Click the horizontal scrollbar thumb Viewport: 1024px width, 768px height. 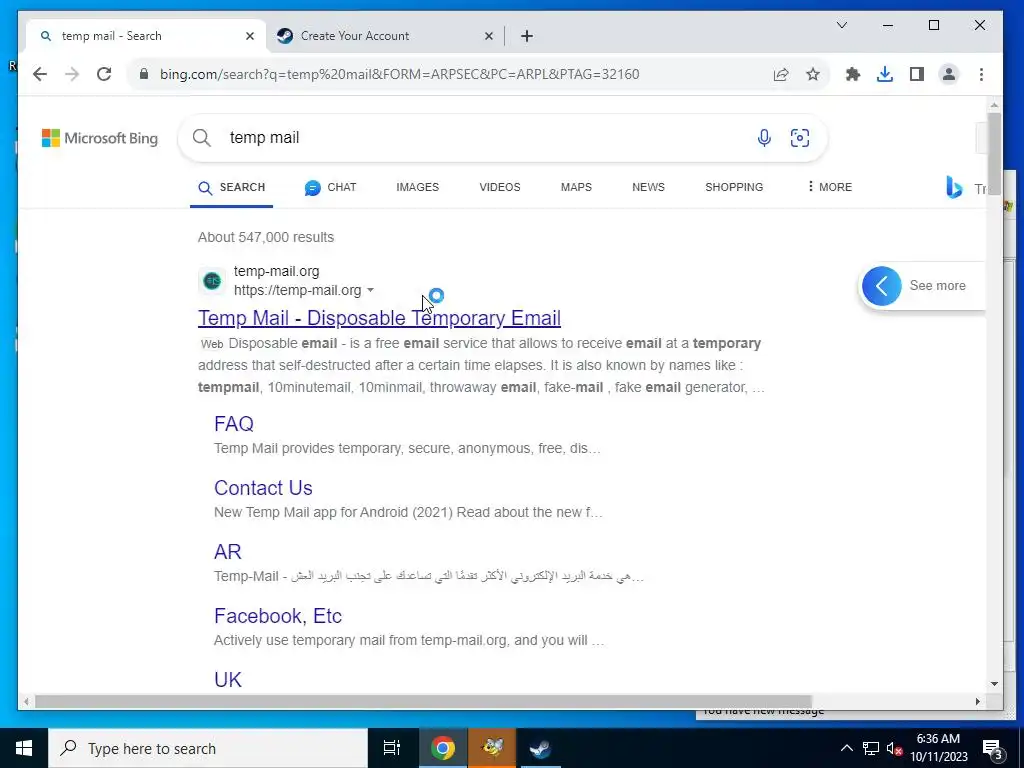coord(423,702)
